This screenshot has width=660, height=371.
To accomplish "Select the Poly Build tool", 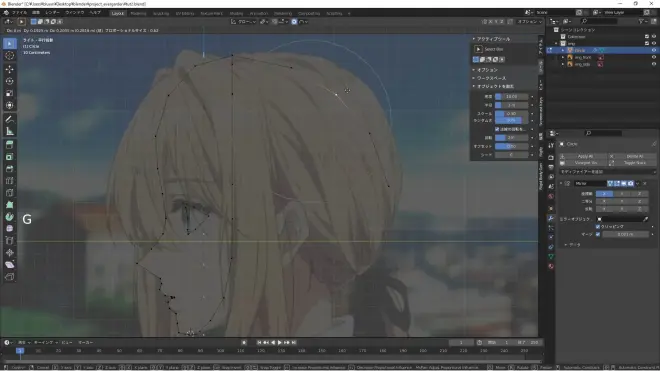I will (x=10, y=205).
